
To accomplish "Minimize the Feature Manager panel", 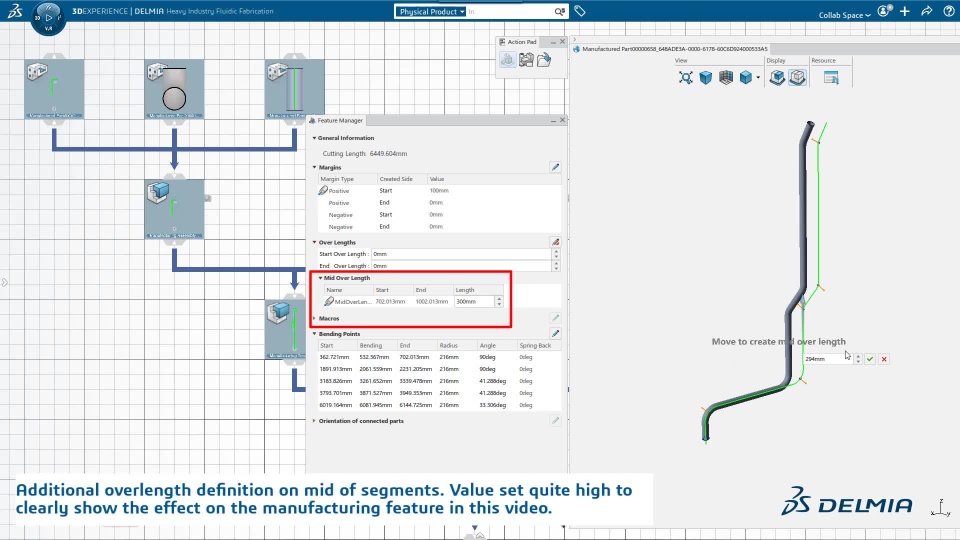I will (x=553, y=121).
